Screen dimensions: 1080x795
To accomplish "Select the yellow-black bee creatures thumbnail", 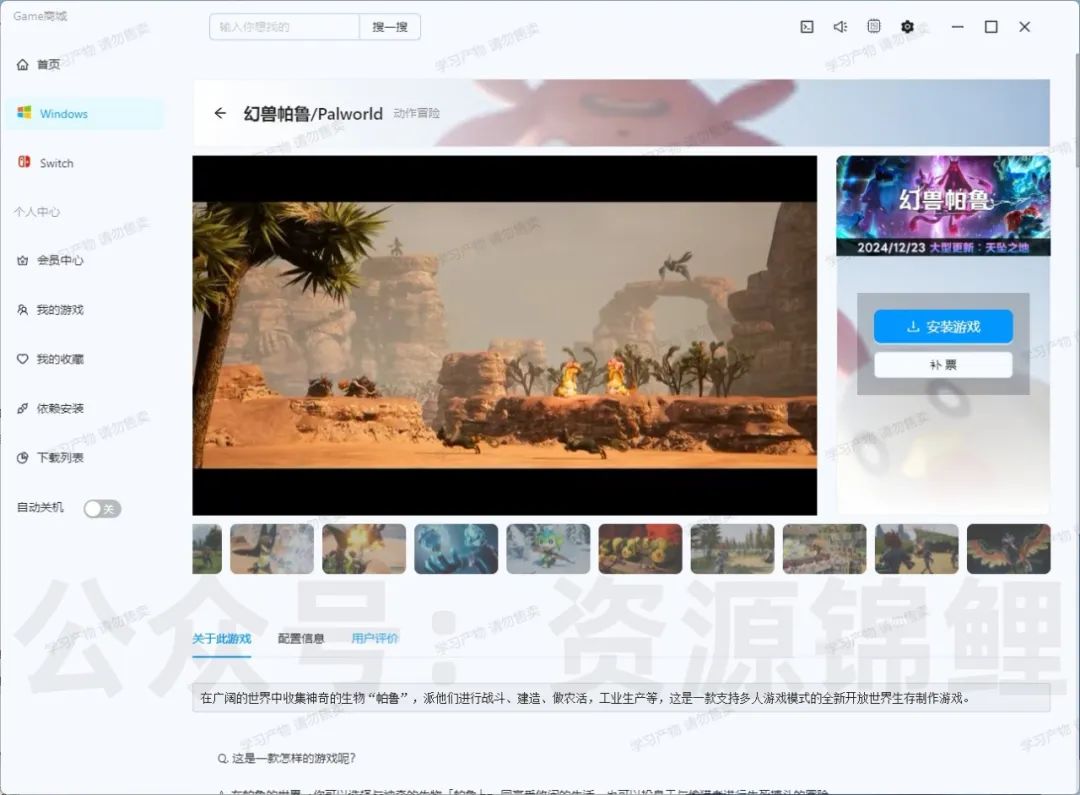I will 641,549.
